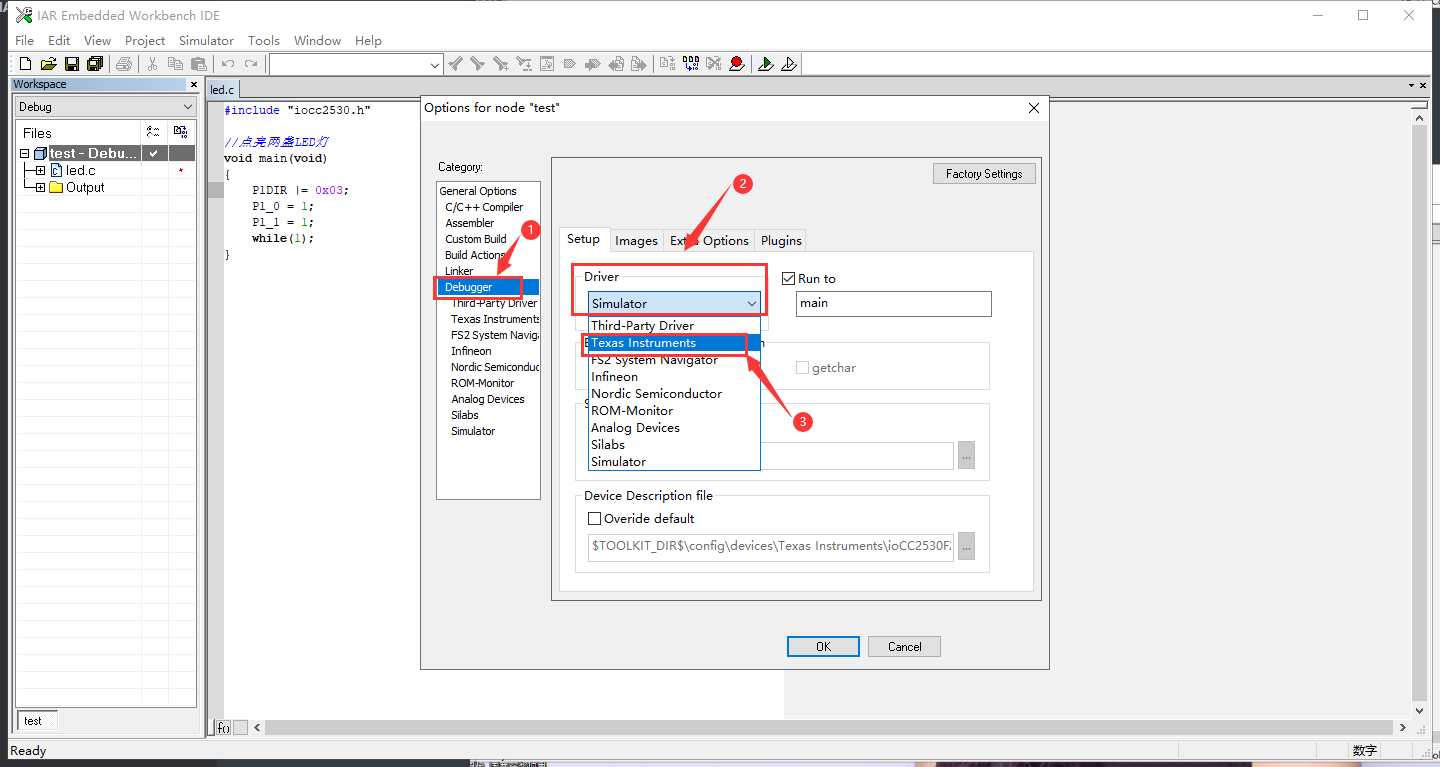Click the Make build icon
The width and height of the screenshot is (1440, 767).
click(691, 64)
